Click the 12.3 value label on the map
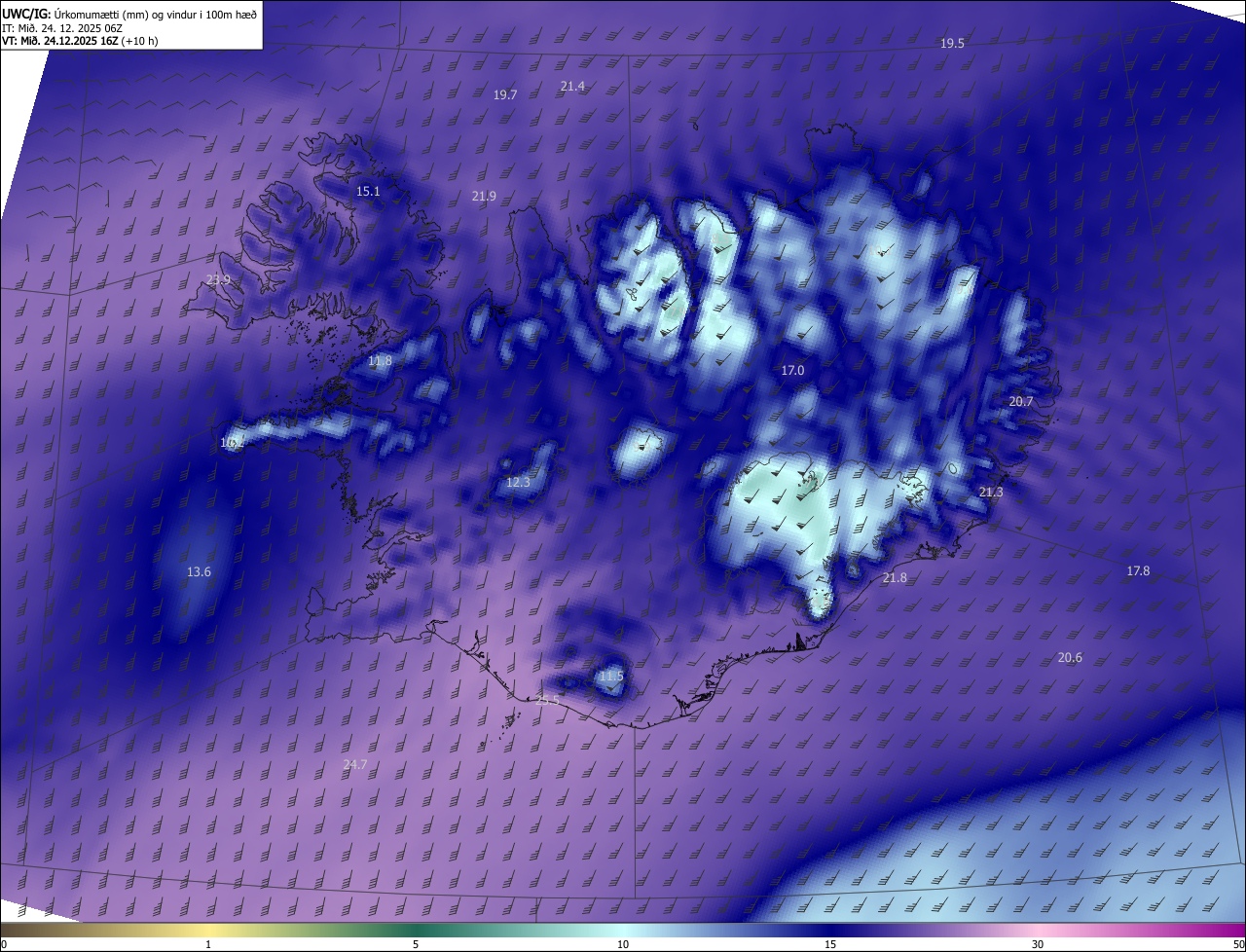Screen dimensions: 1246x952 518,483
